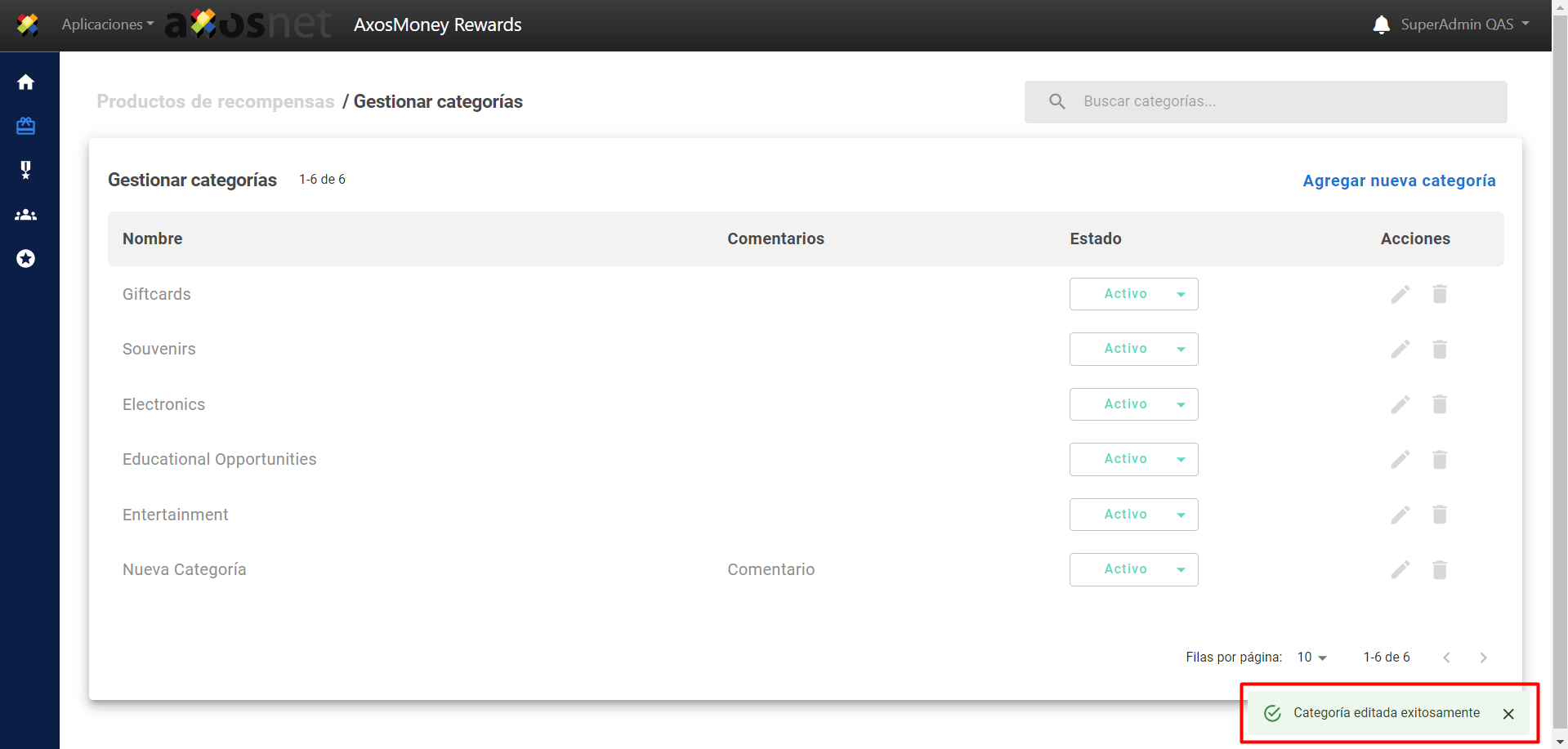Image resolution: width=1568 pixels, height=749 pixels.
Task: Open the Estado dropdown for Giftcards
Action: pyautogui.click(x=1133, y=294)
